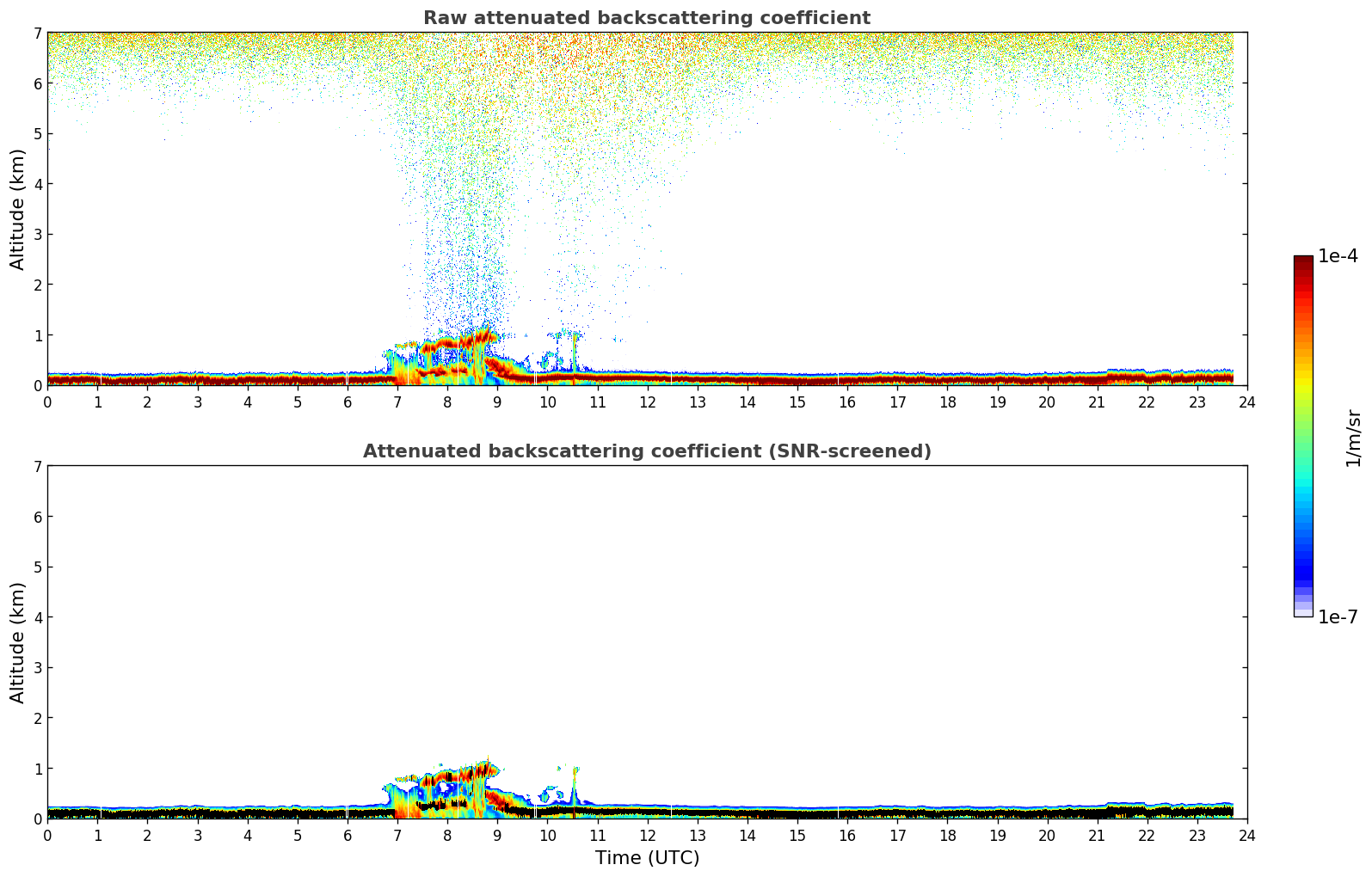Click the colorbar's "1e-4" maximum label

tap(1338, 256)
